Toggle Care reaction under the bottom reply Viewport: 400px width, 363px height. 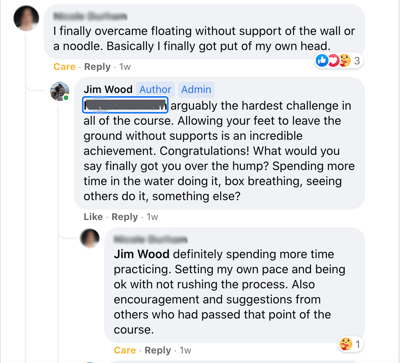(125, 350)
